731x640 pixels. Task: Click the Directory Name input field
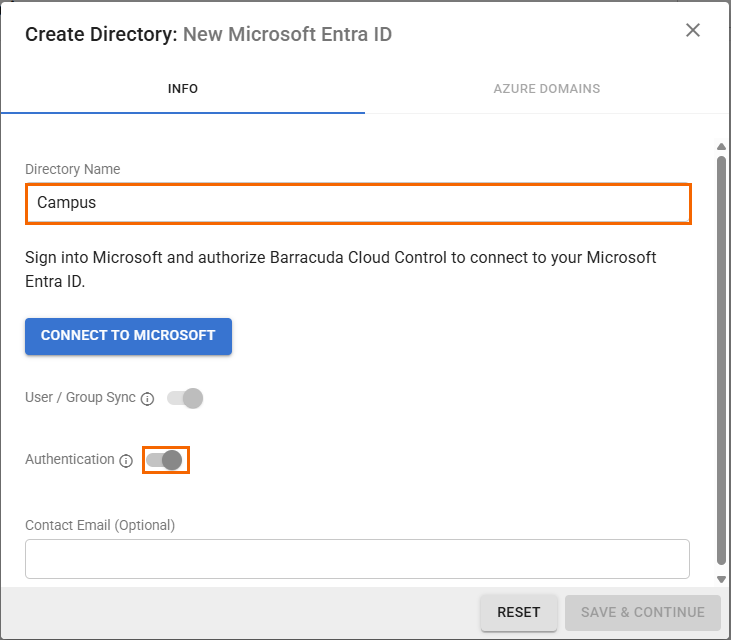coord(358,203)
